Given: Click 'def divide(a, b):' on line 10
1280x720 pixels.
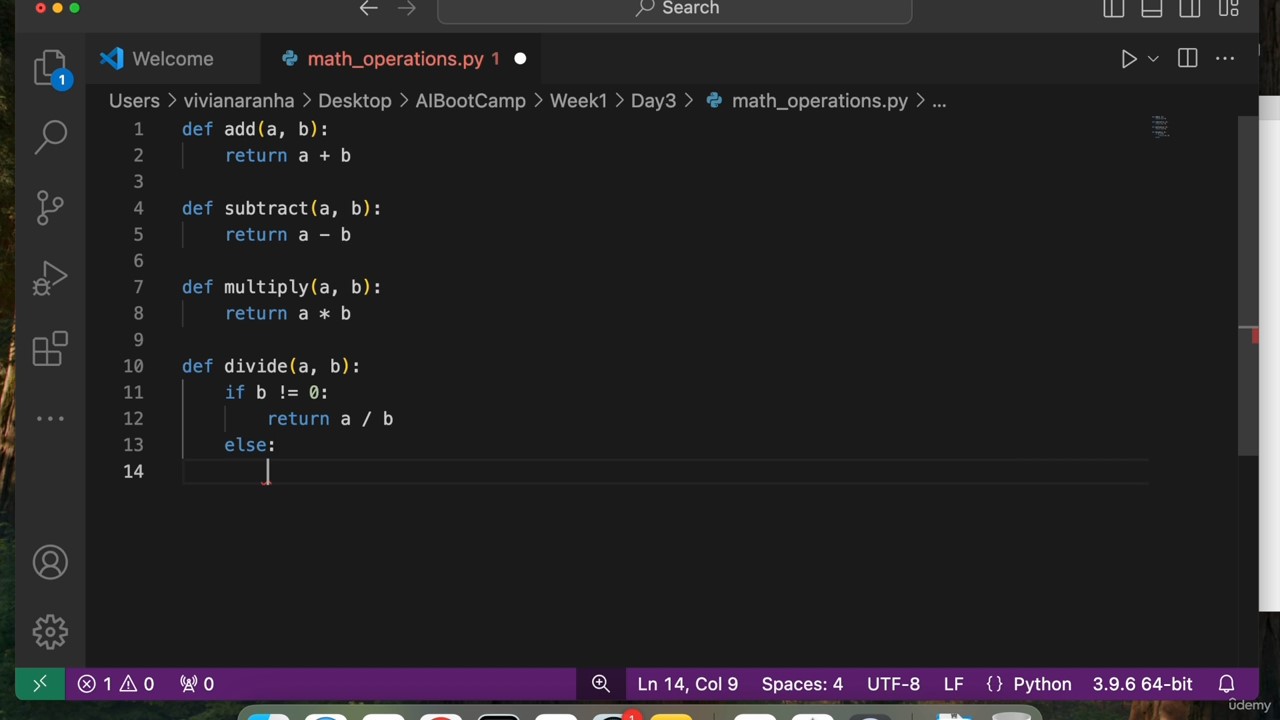Looking at the screenshot, I should pyautogui.click(x=271, y=366).
